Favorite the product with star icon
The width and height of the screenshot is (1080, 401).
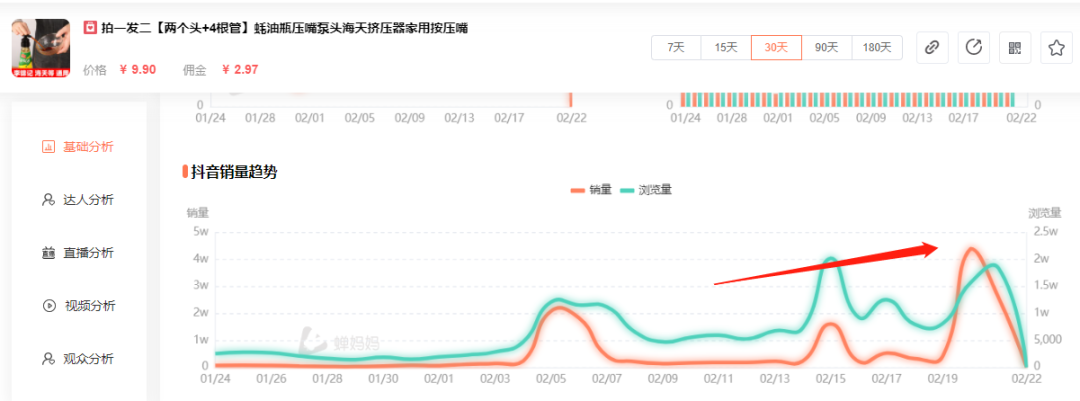click(1056, 48)
